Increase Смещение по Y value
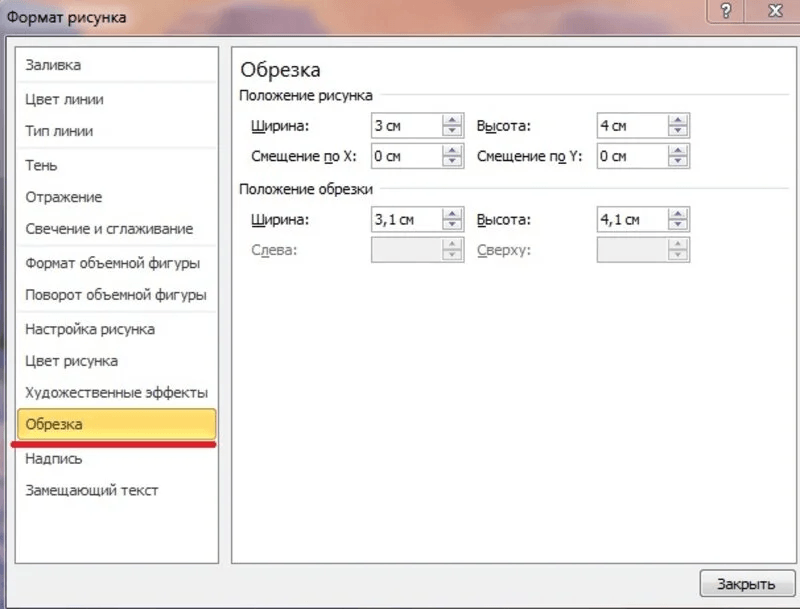Image resolution: width=800 pixels, height=609 pixels. point(679,150)
